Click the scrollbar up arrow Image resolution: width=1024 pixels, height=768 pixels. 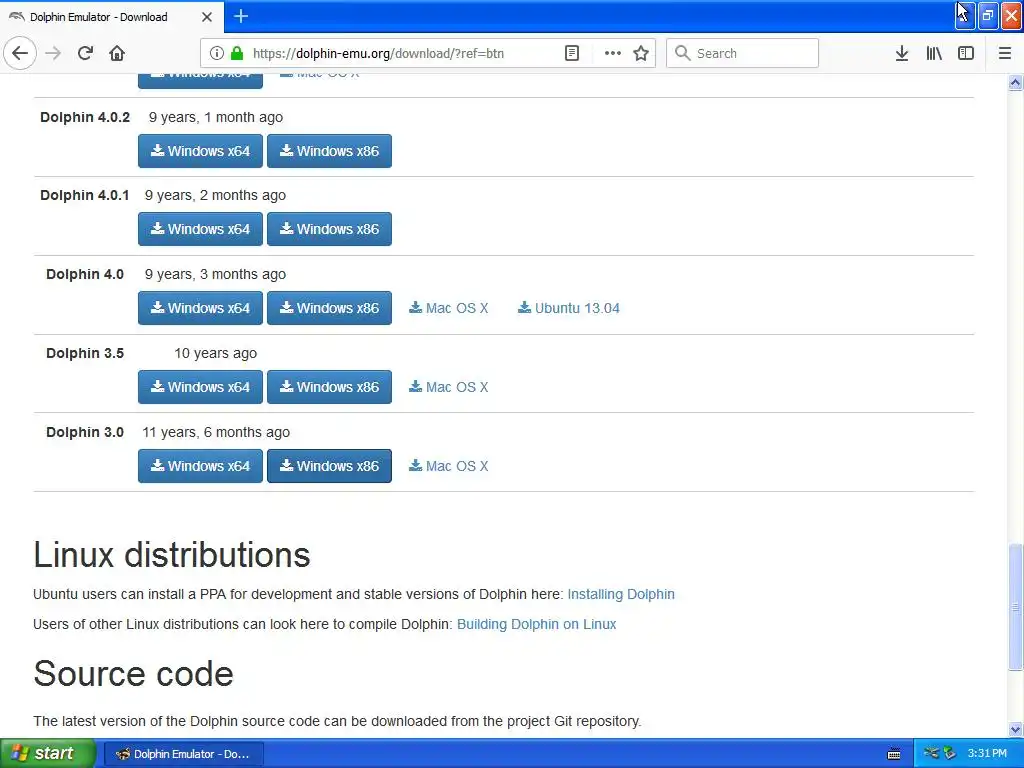[1015, 82]
